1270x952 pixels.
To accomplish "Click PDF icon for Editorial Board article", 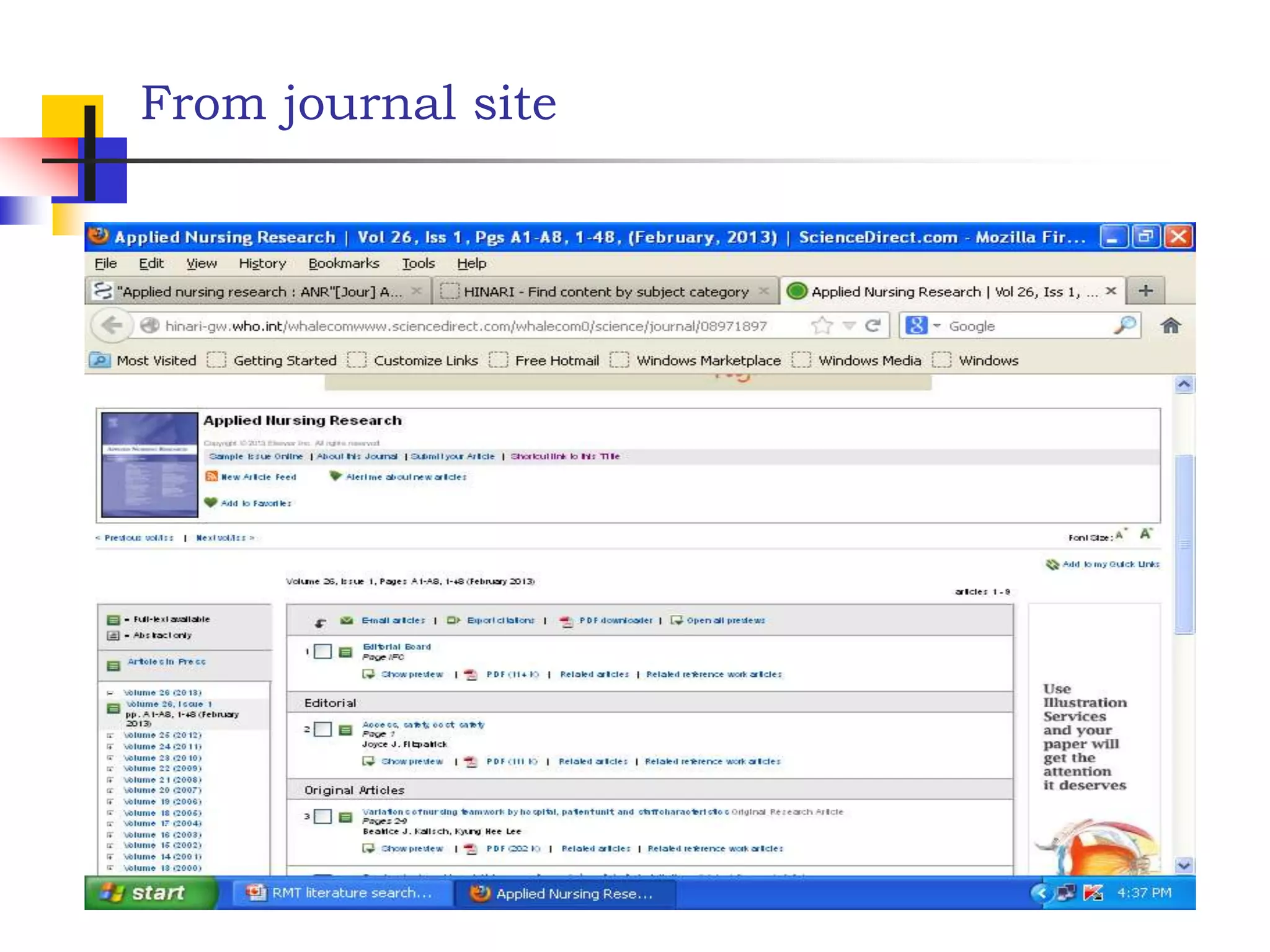I will pyautogui.click(x=471, y=674).
